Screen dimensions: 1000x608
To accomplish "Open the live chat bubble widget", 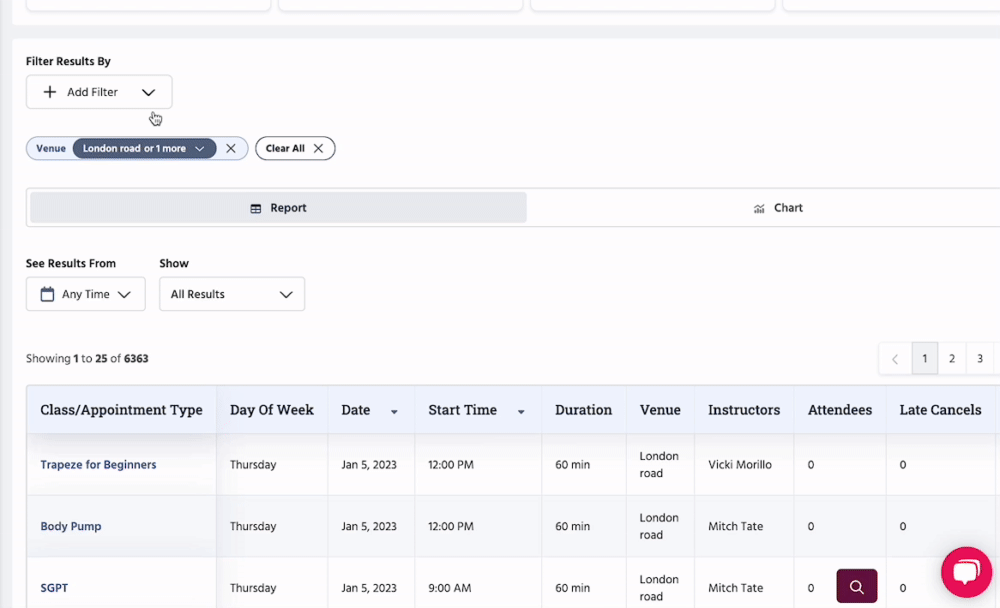I will [x=965, y=572].
